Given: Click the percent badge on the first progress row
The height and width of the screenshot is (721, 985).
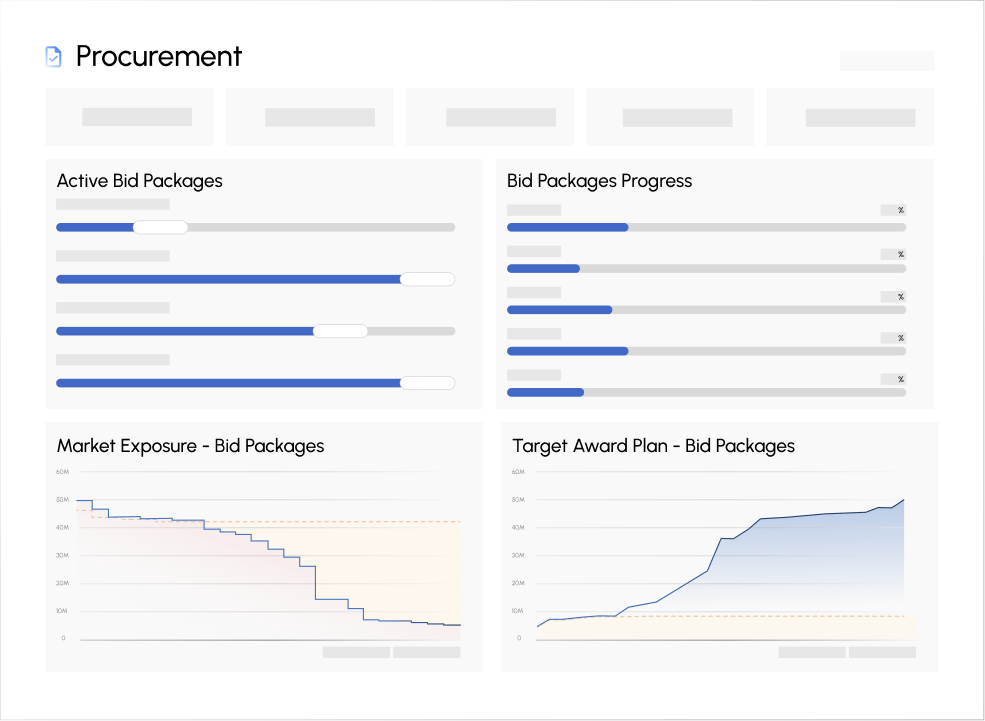Looking at the screenshot, I should pos(893,210).
